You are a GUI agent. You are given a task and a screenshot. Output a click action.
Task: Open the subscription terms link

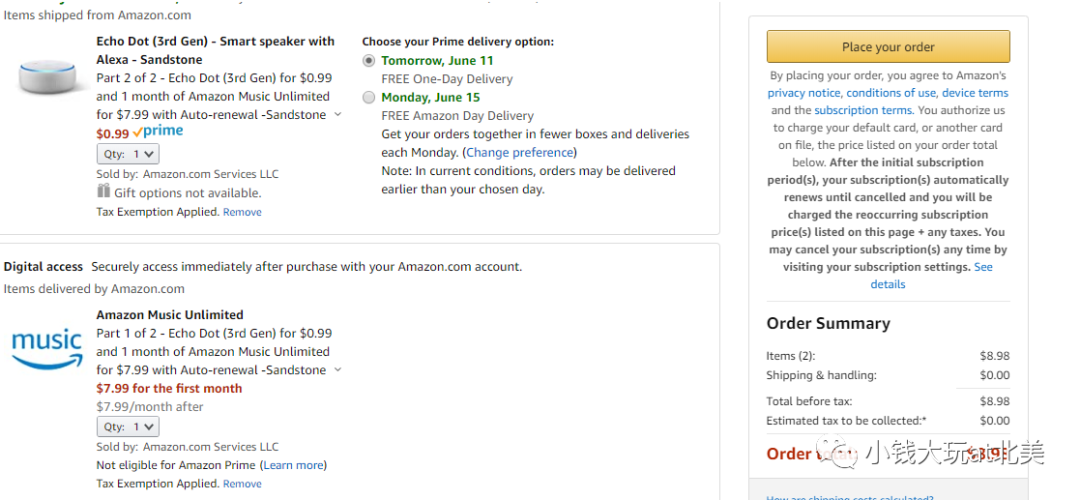click(x=863, y=110)
